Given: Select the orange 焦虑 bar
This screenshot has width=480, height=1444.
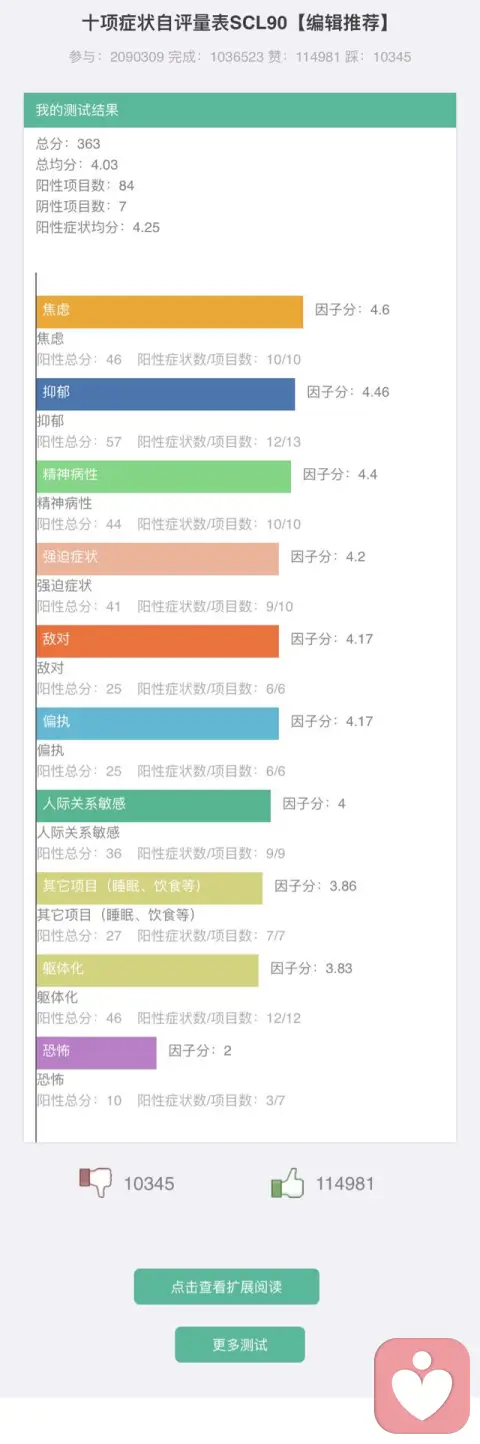Looking at the screenshot, I should (170, 311).
